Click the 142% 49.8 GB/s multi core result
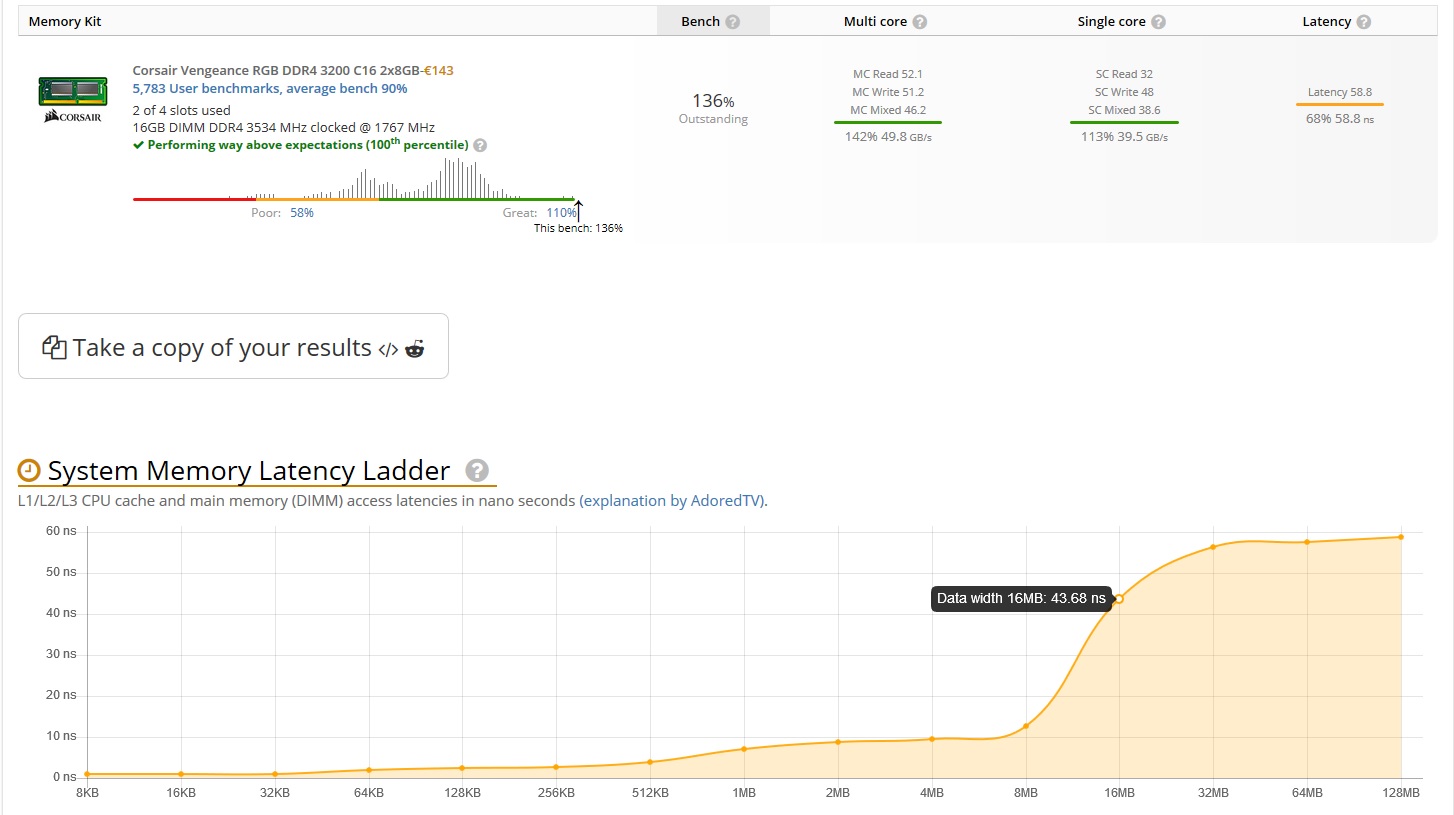The image size is (1454, 815). (888, 137)
